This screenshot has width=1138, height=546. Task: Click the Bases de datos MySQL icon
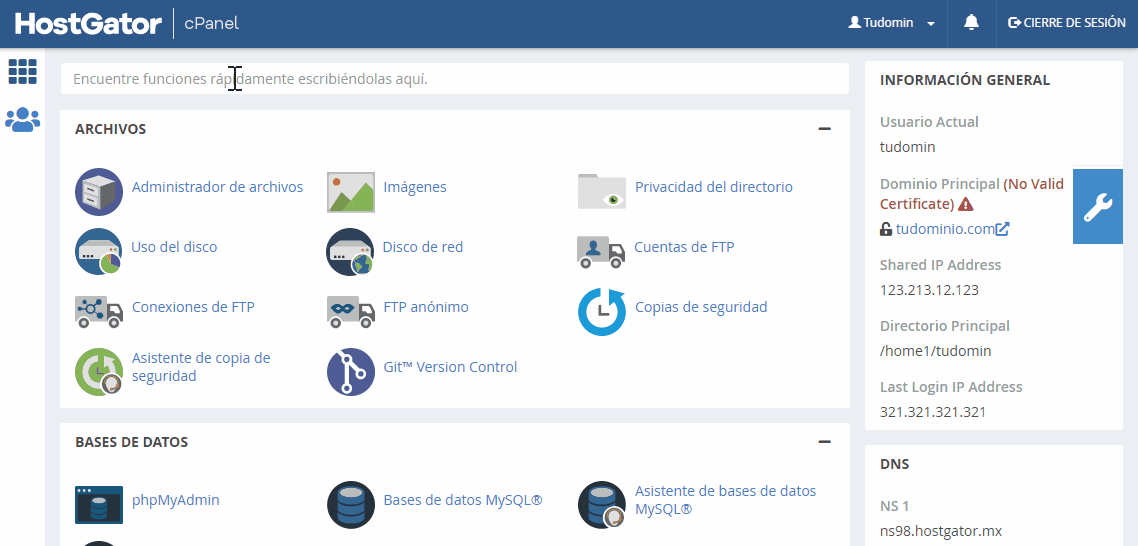351,505
